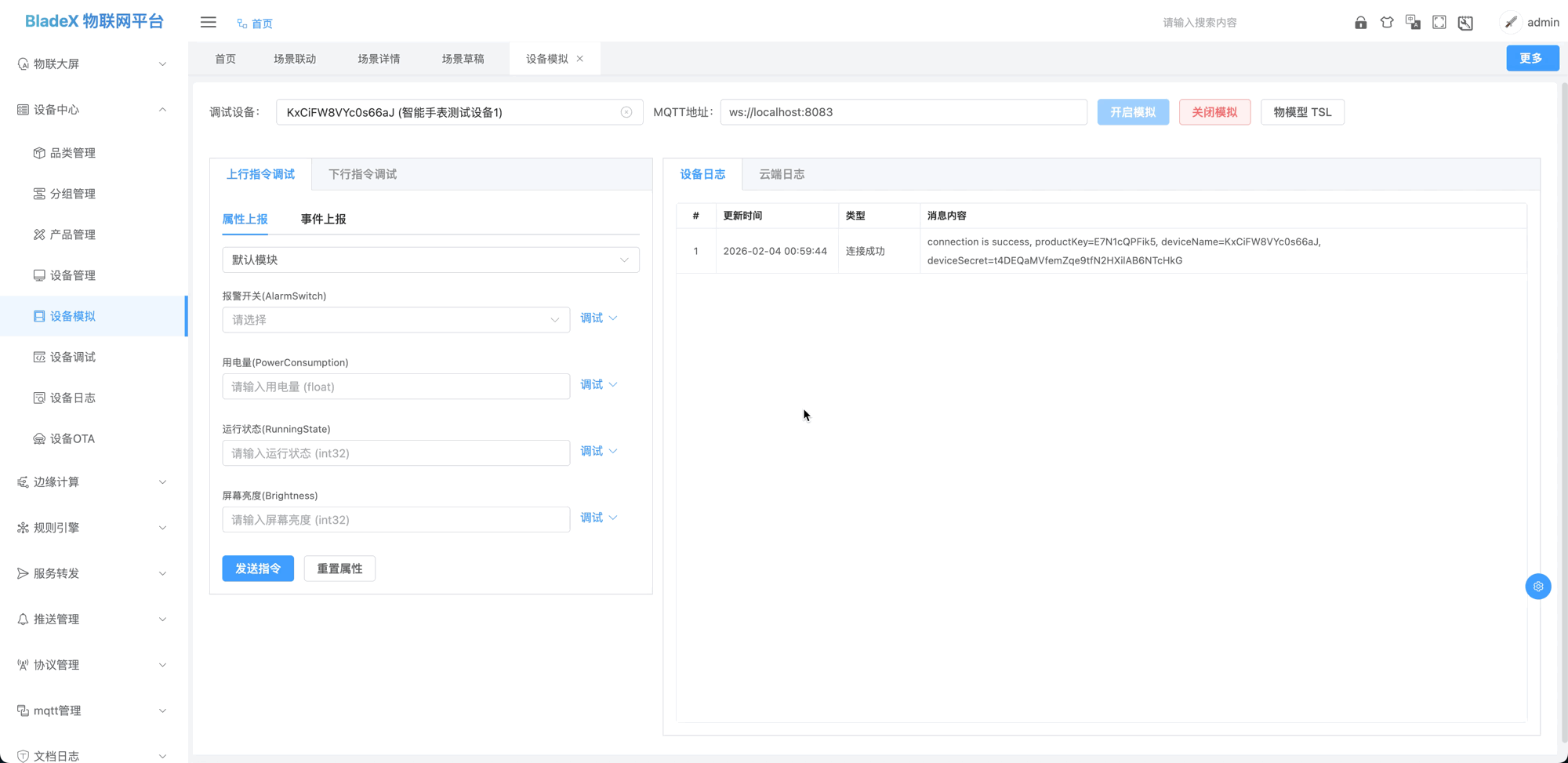Click the 屏幕亮度 Brightness input field
This screenshot has width=1568, height=763.
[395, 520]
